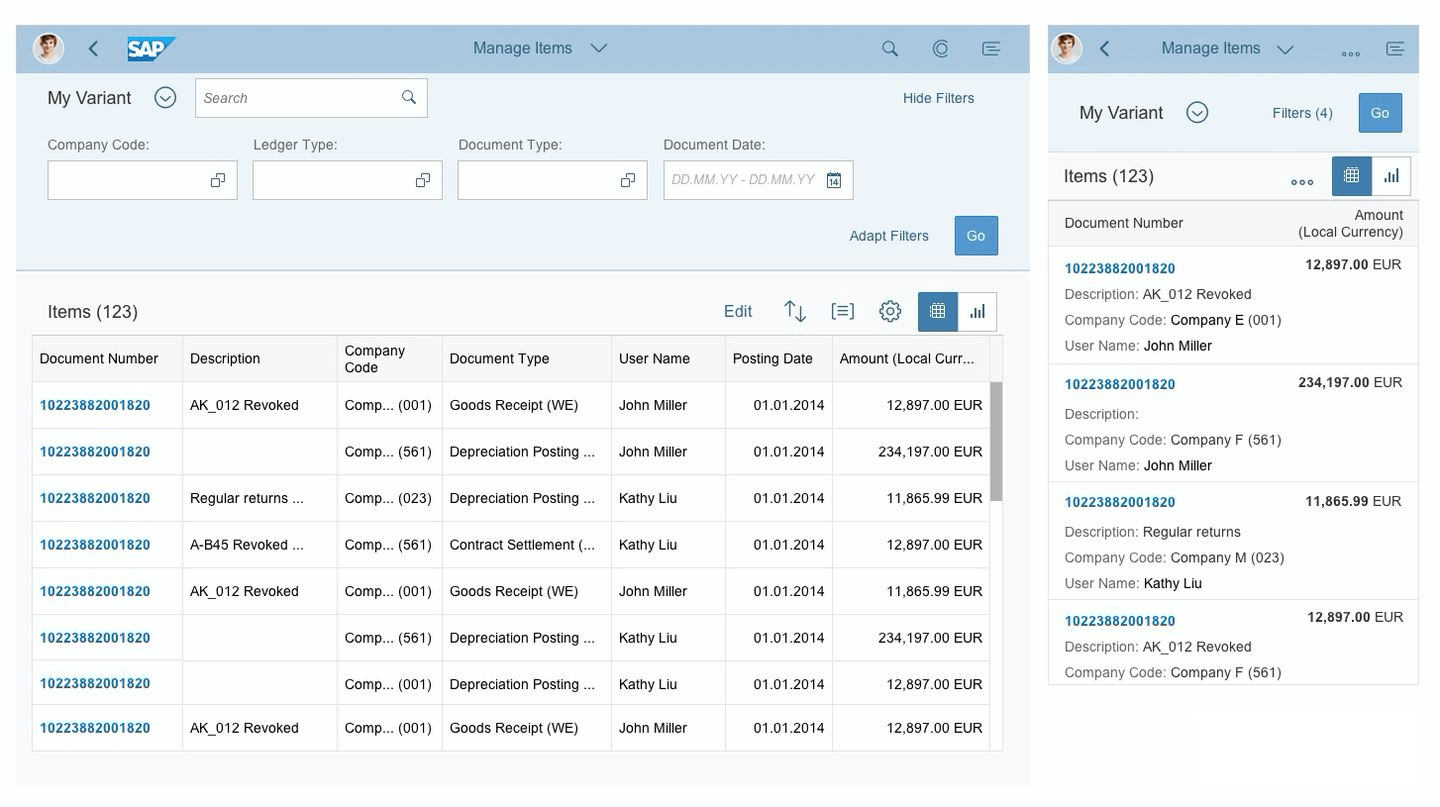Viewport: 1440px width, 807px height.
Task: Expand My Variant dropdown in main window
Action: tap(165, 97)
